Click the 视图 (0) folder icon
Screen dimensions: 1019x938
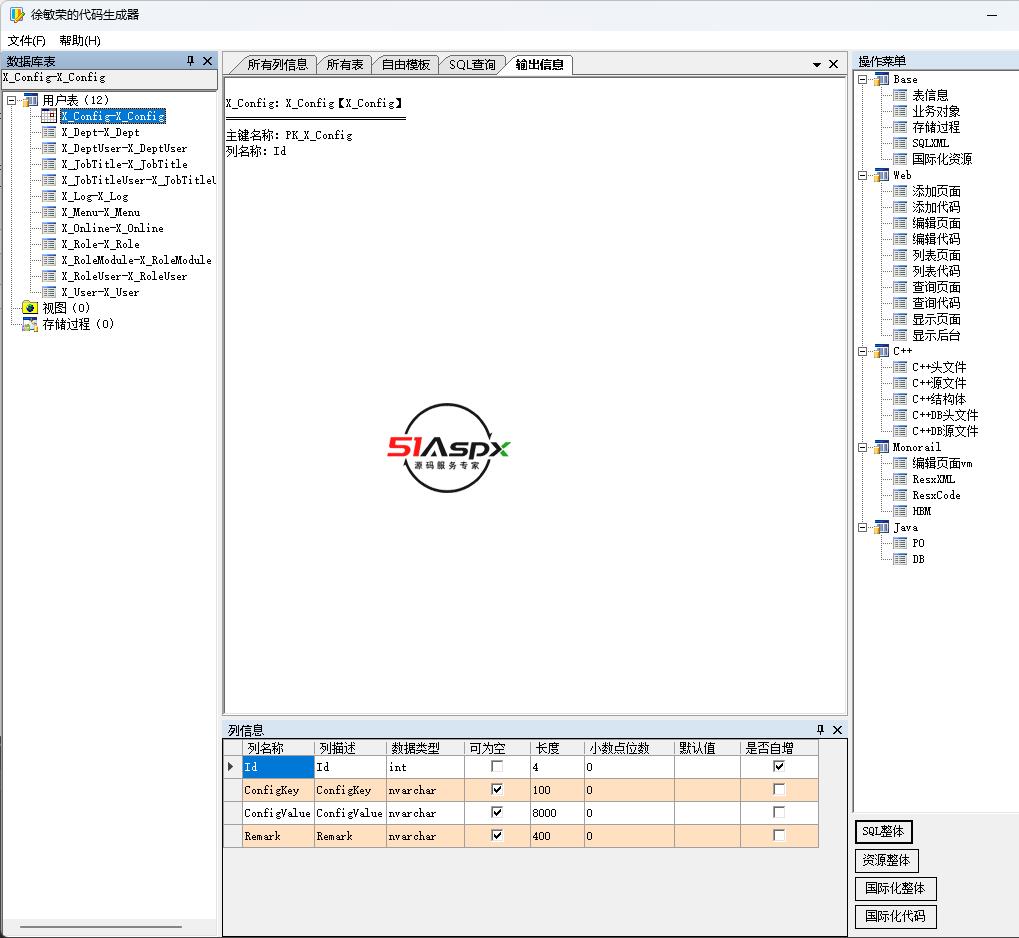[x=30, y=307]
